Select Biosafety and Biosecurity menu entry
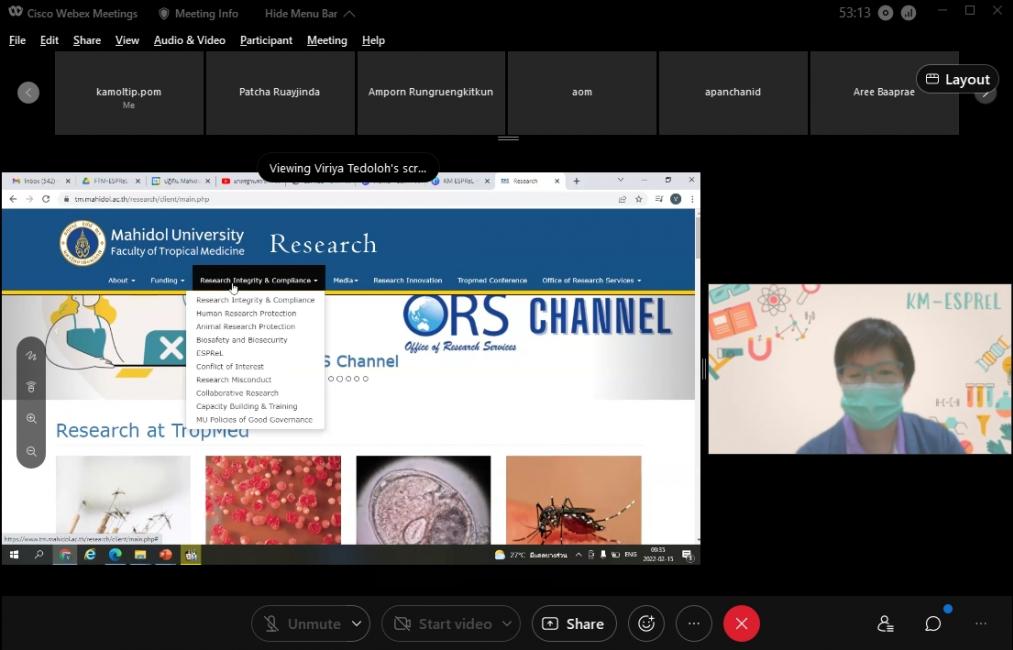The height and width of the screenshot is (650, 1013). coord(242,340)
